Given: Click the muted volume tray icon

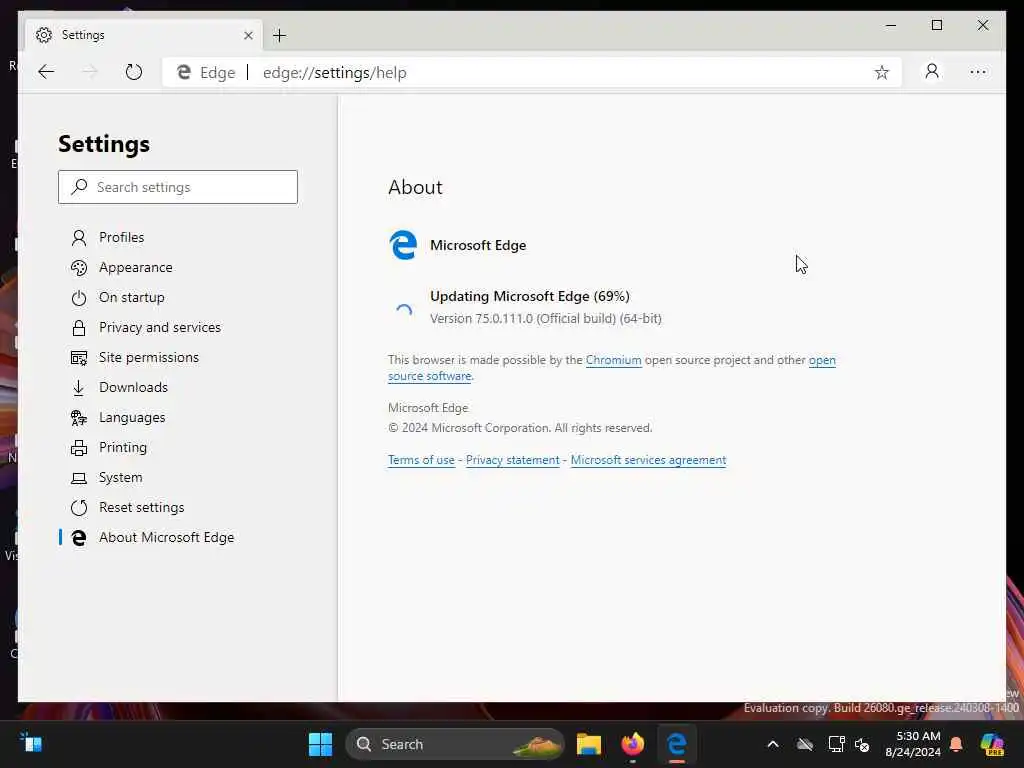Looking at the screenshot, I should (x=862, y=744).
